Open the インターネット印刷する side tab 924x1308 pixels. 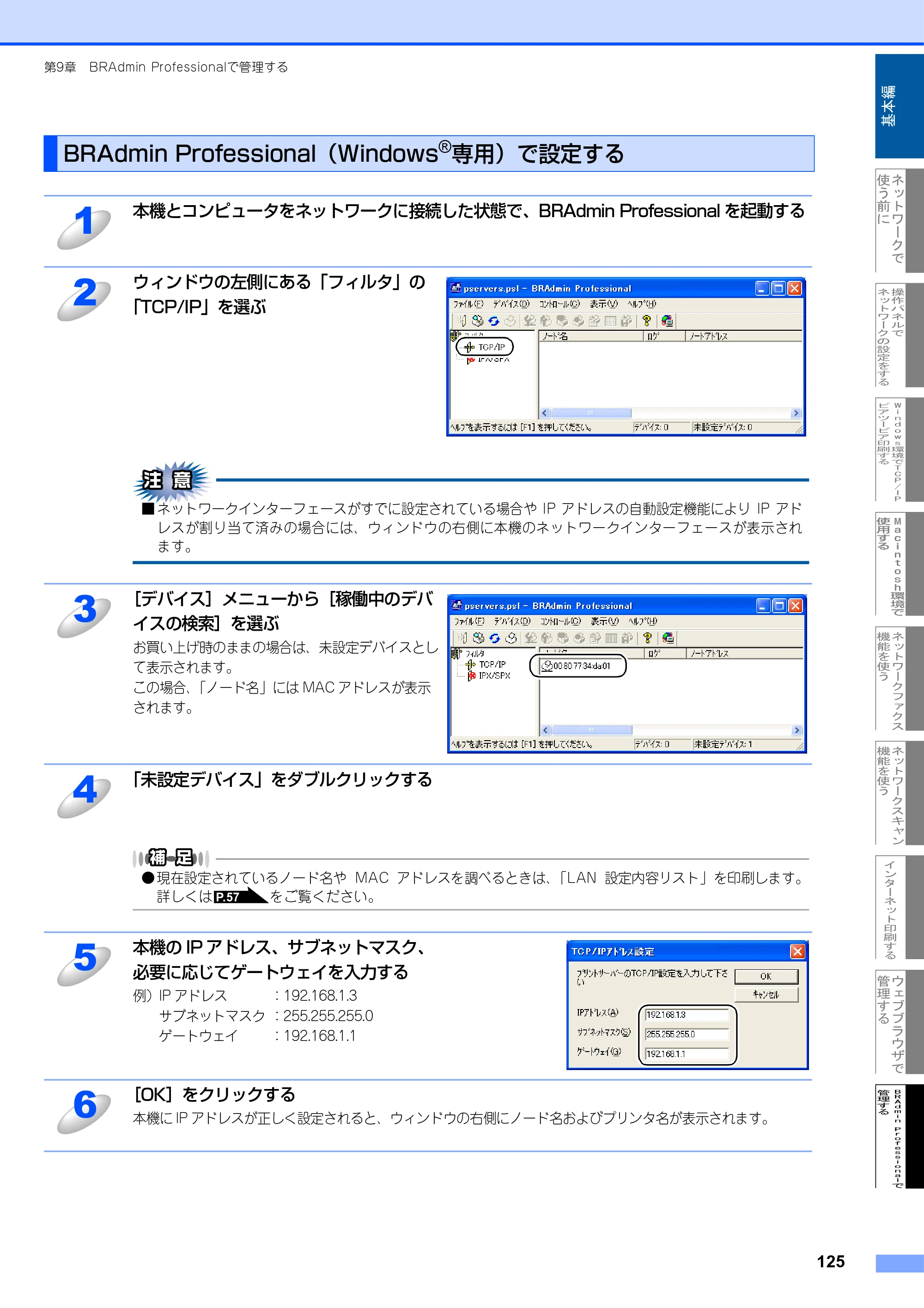[x=899, y=907]
